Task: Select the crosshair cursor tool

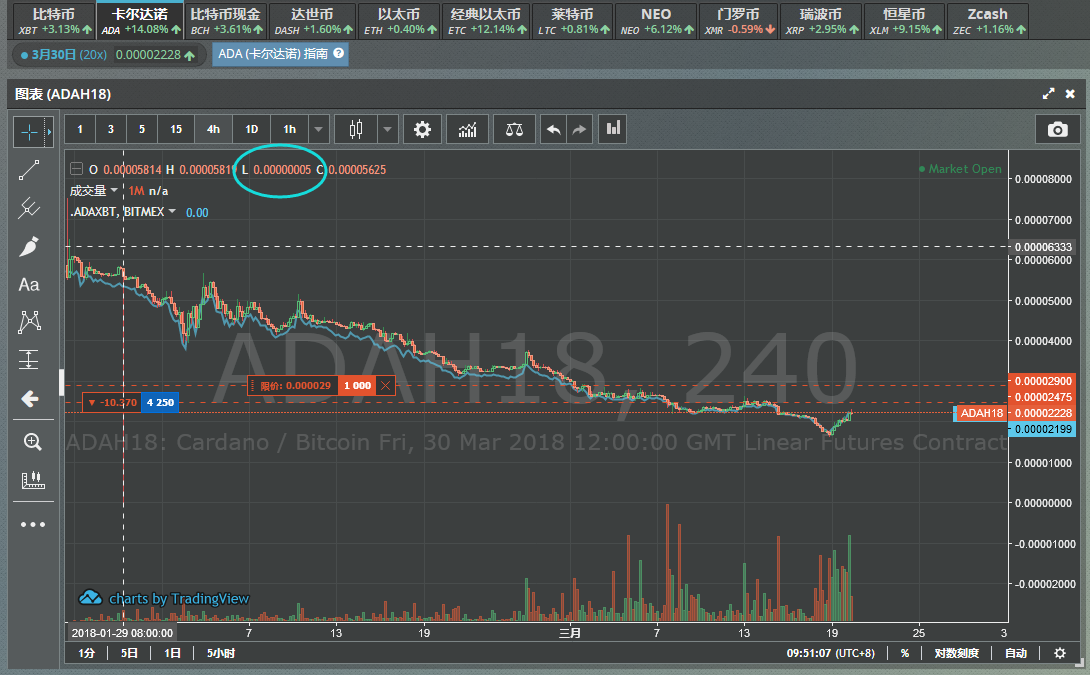Action: coord(29,132)
